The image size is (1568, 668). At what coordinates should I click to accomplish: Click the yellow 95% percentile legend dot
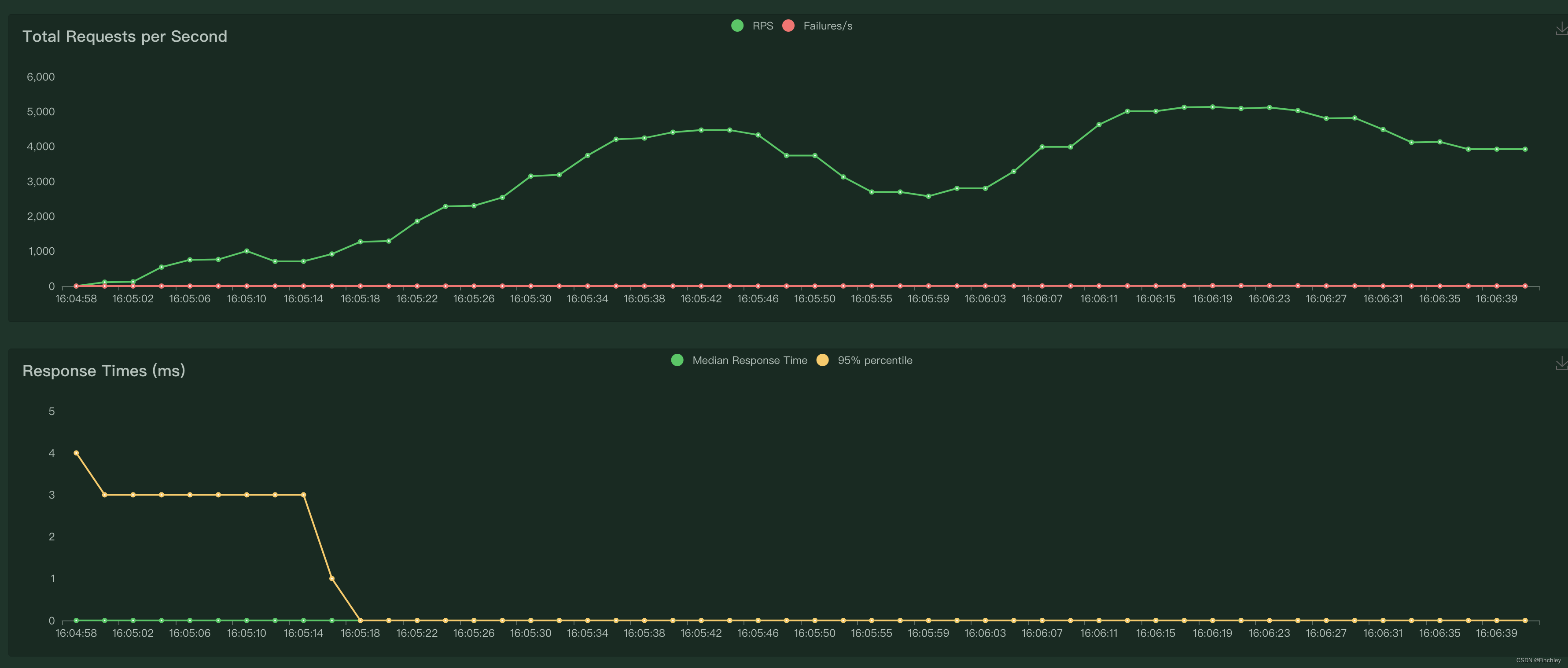pos(822,360)
